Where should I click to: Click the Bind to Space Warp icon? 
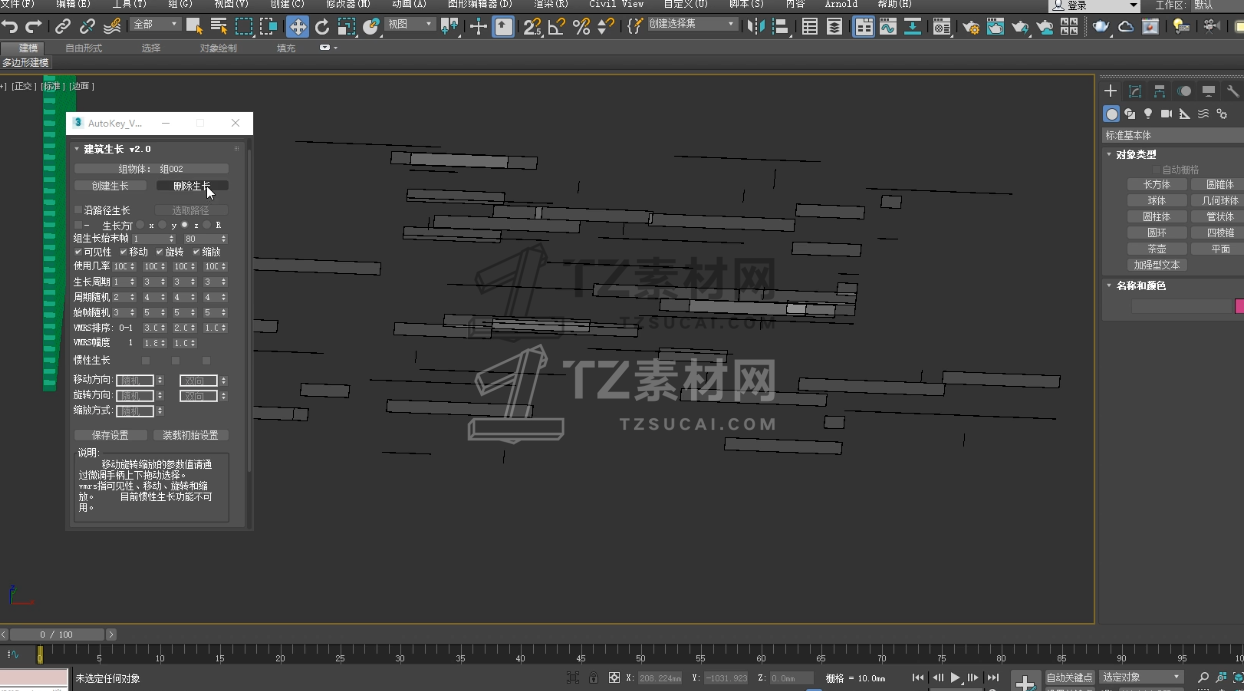112,26
